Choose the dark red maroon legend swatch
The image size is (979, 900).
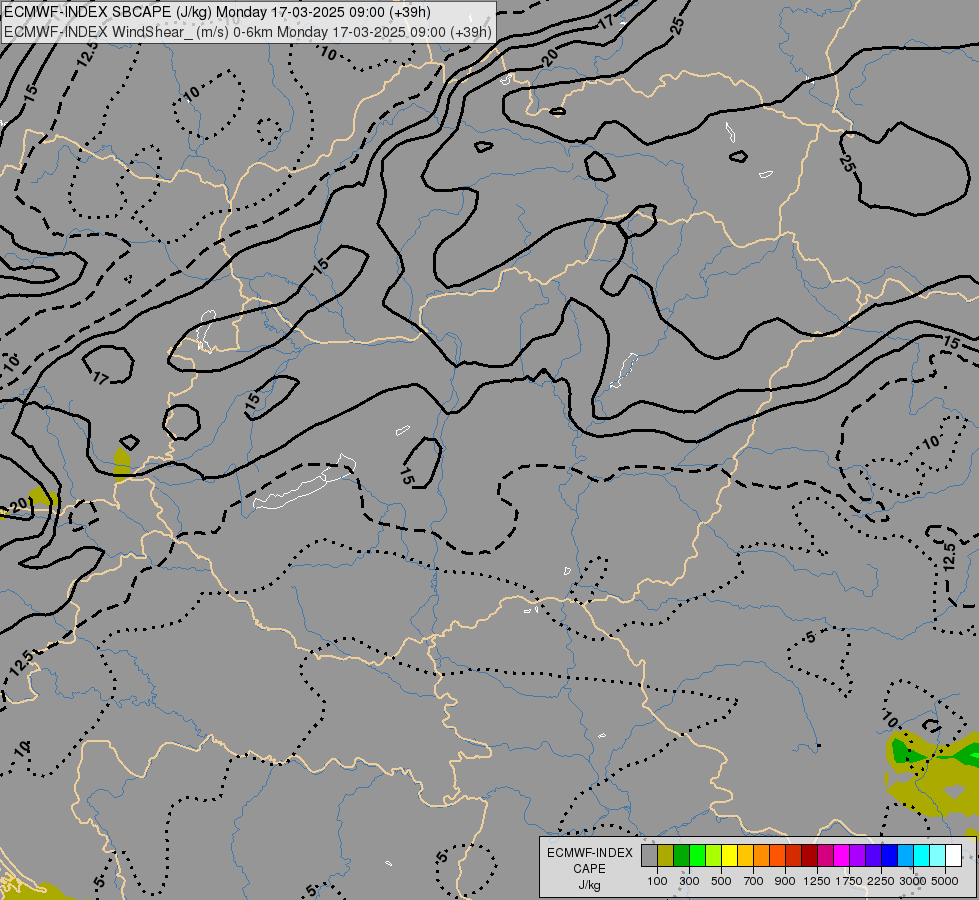click(x=809, y=856)
